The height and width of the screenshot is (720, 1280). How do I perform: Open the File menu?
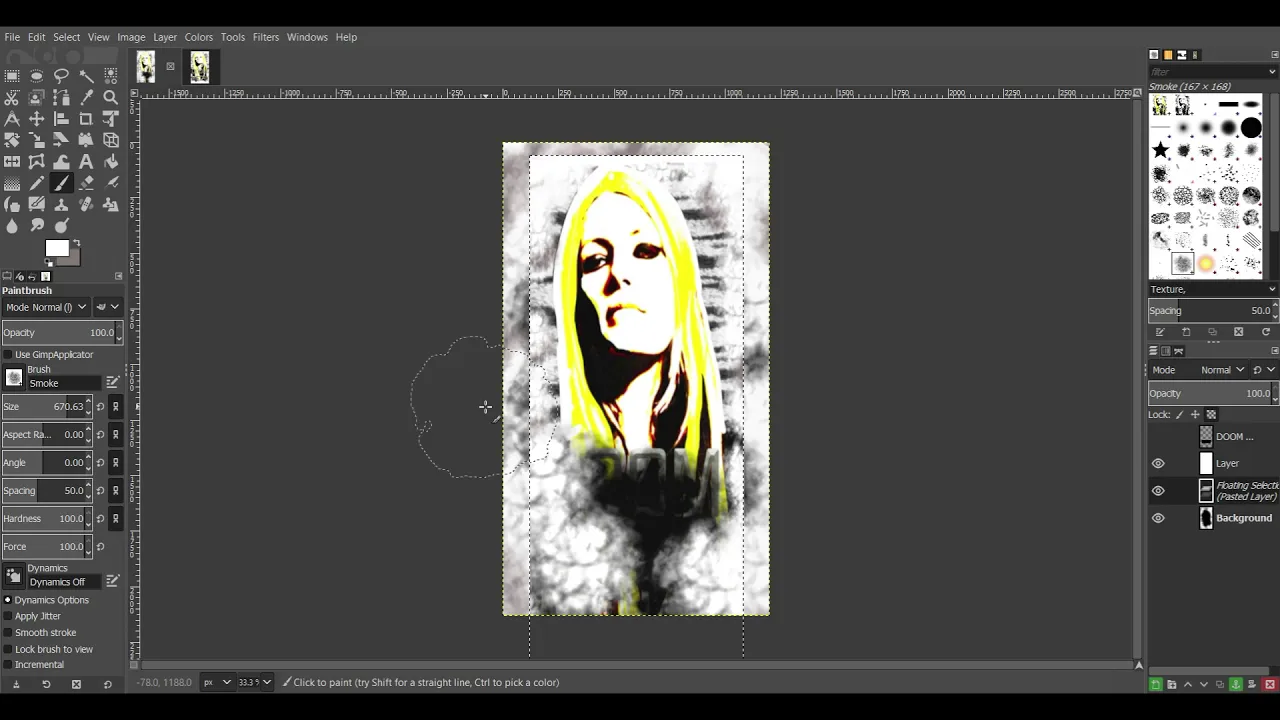pyautogui.click(x=12, y=37)
